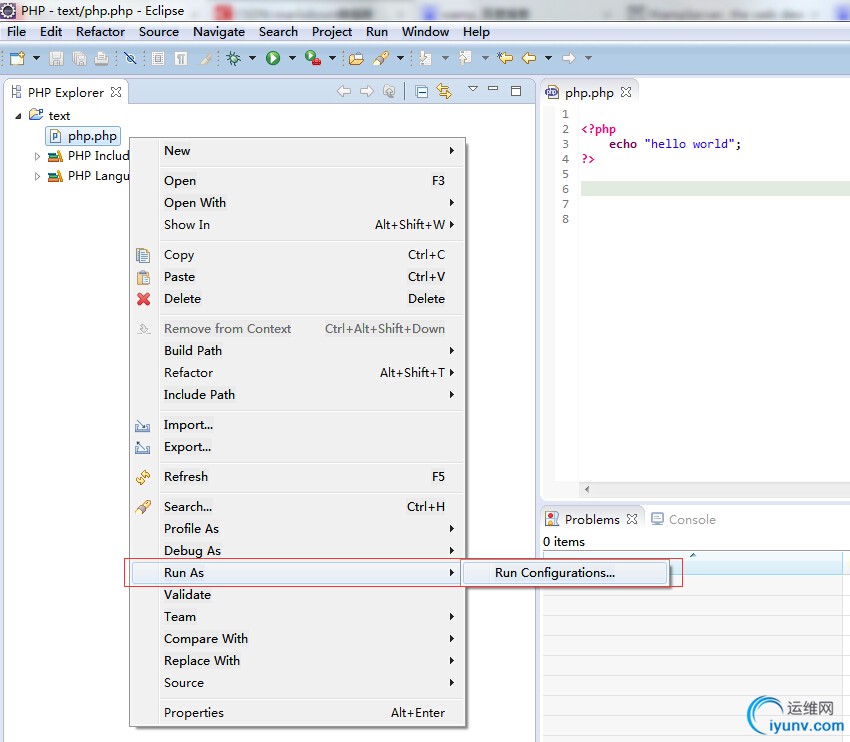Click Collapse All icon in PHP Explorer

point(422,92)
